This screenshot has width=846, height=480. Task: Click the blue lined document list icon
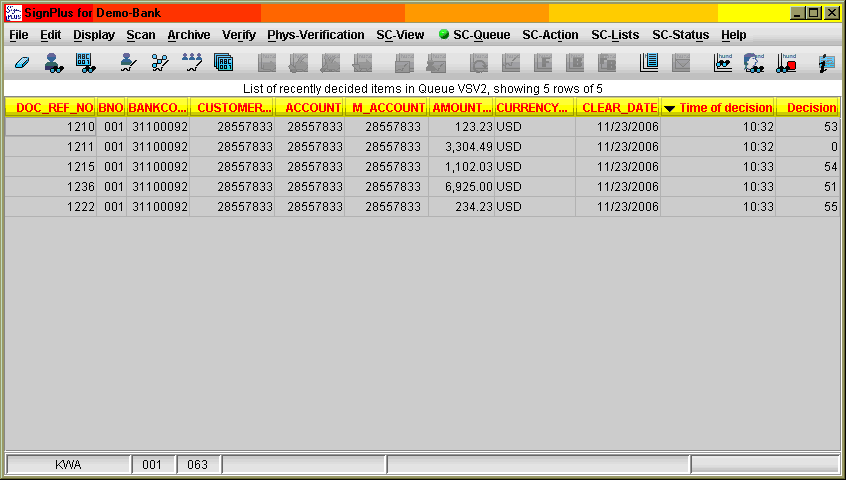click(x=649, y=63)
